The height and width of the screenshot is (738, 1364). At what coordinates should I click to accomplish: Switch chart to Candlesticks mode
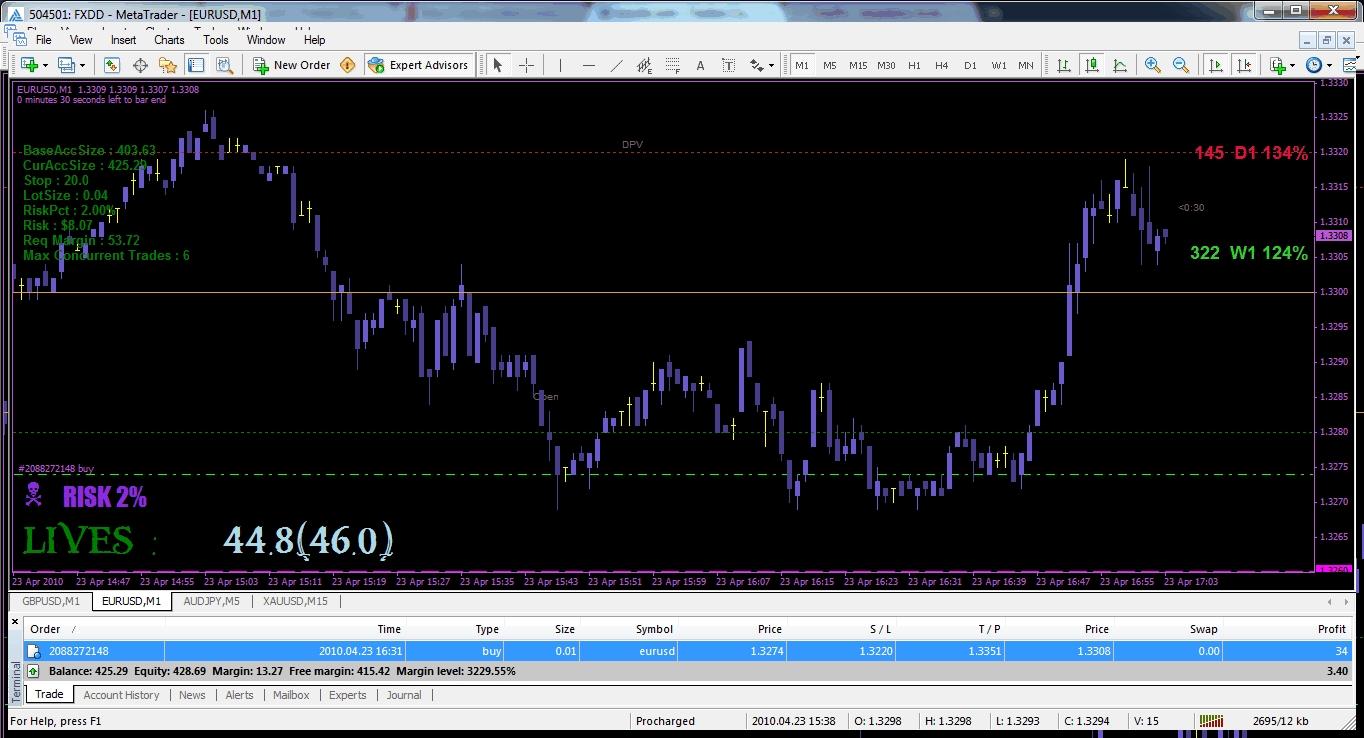click(x=1092, y=65)
